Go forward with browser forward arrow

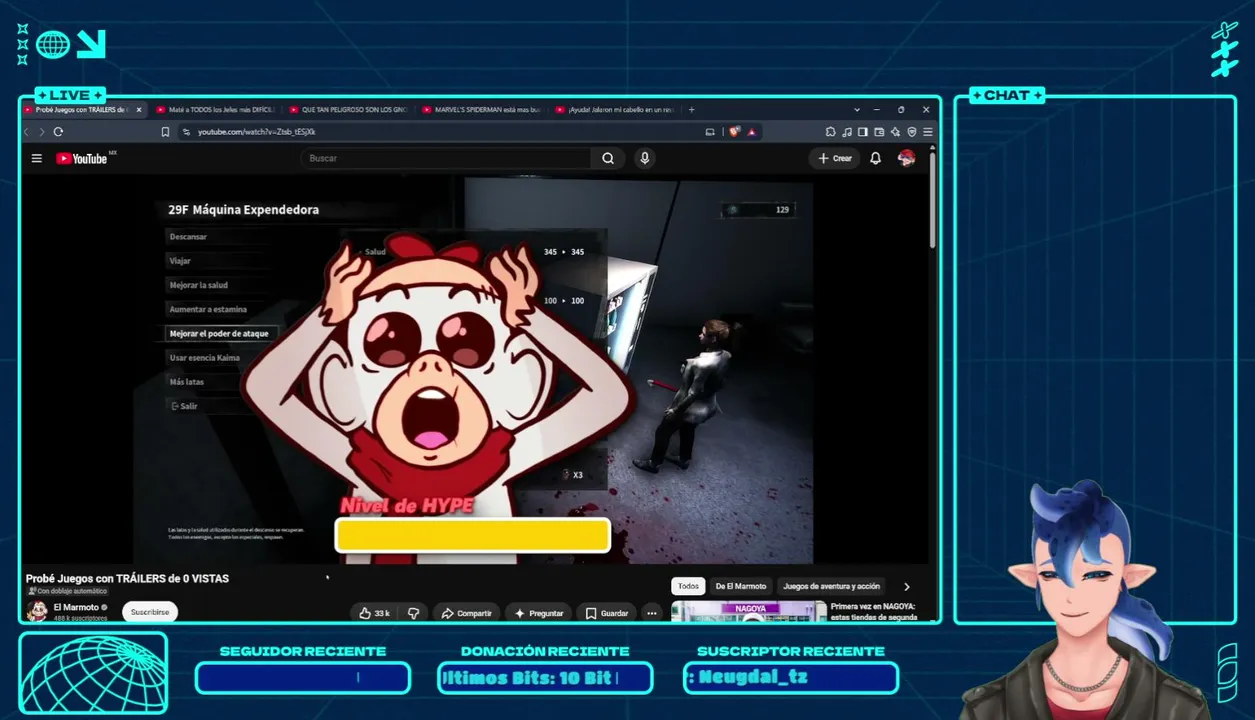coord(42,132)
